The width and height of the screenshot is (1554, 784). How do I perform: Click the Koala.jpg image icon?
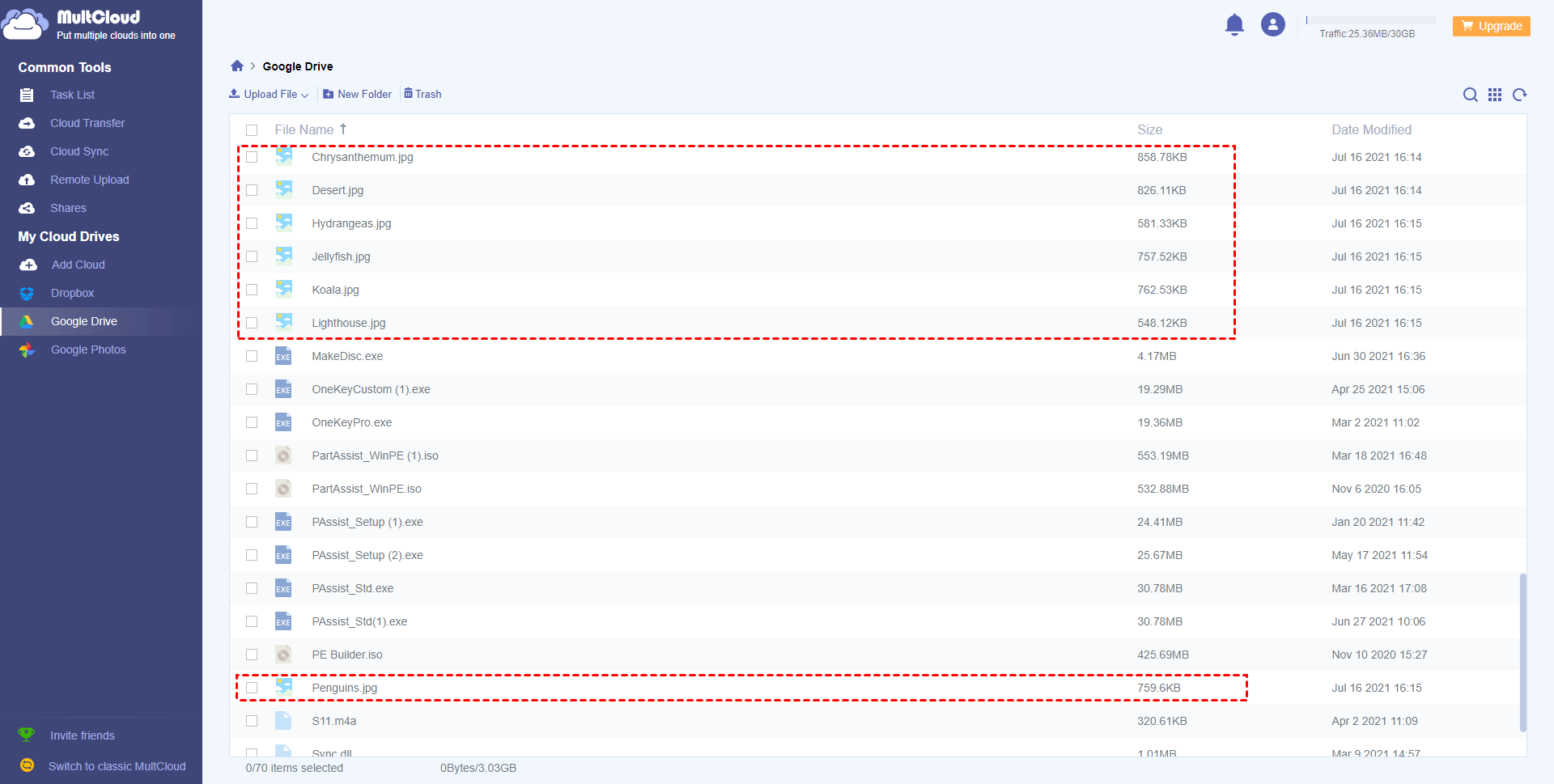[x=283, y=290]
